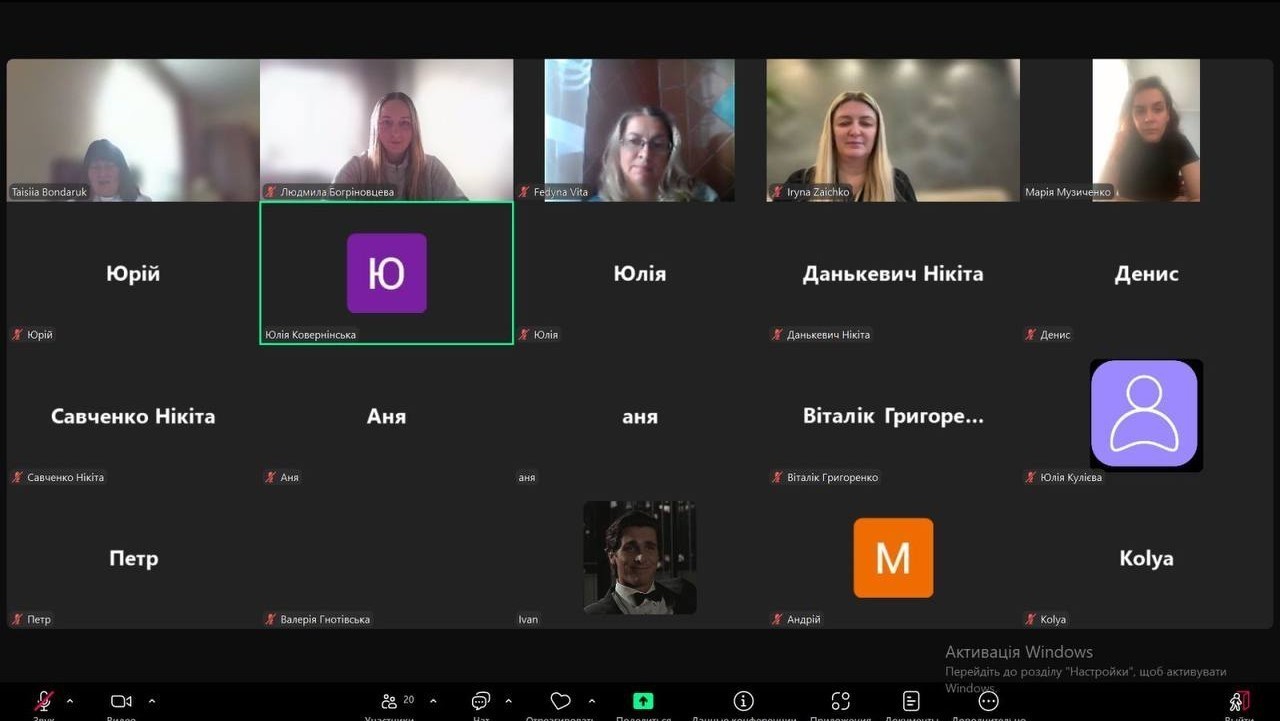Click Андрій's orange M avatar
Screen dimensions: 1280x721
coord(893,557)
